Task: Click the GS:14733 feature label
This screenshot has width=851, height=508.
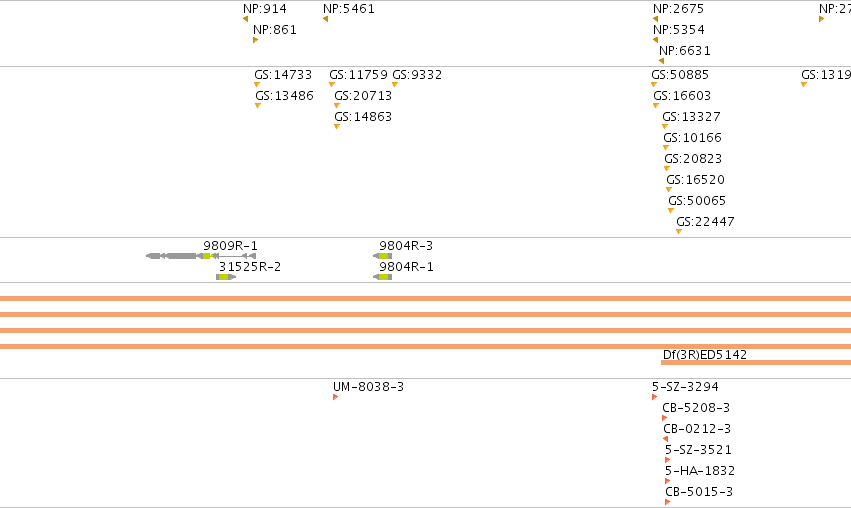Action: pos(283,75)
